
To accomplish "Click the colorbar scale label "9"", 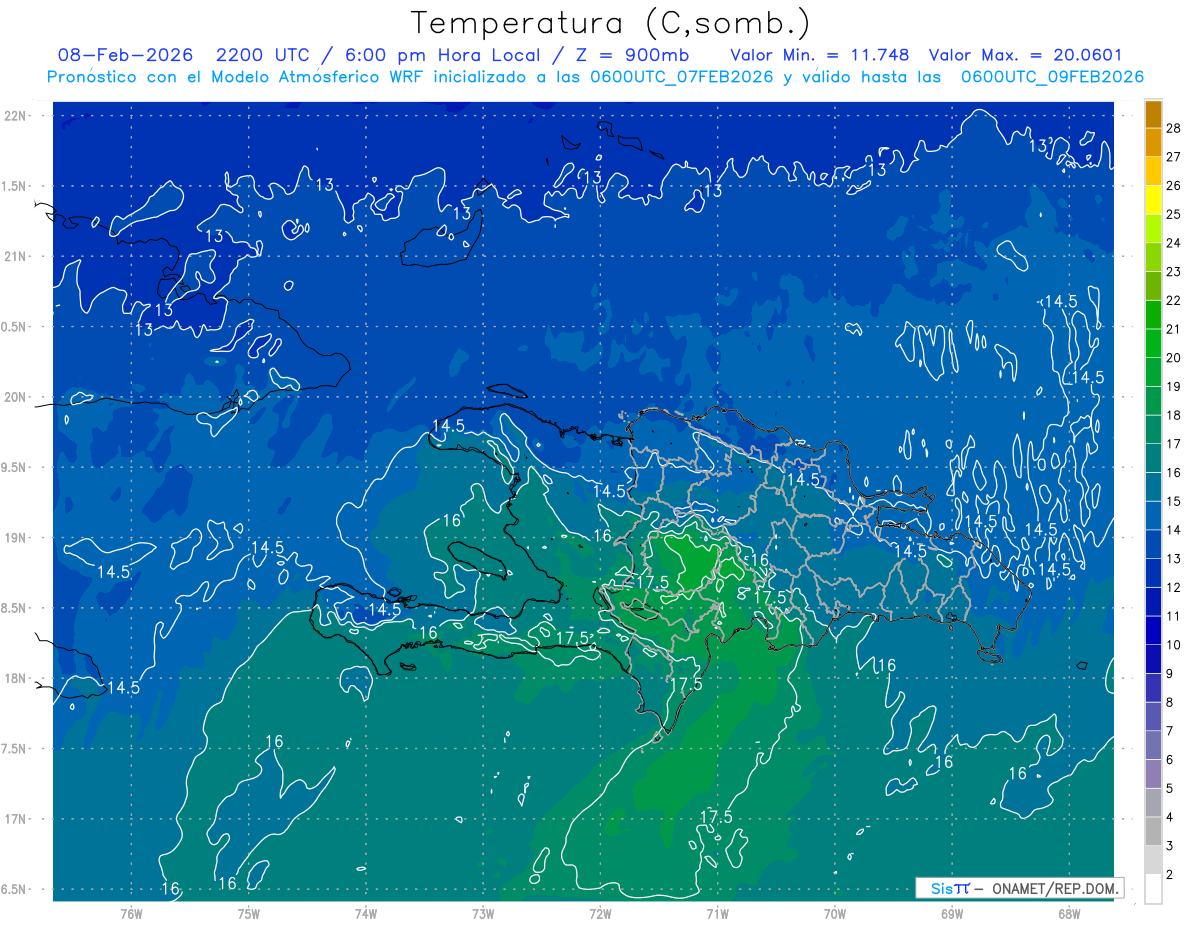I will pos(1170,674).
